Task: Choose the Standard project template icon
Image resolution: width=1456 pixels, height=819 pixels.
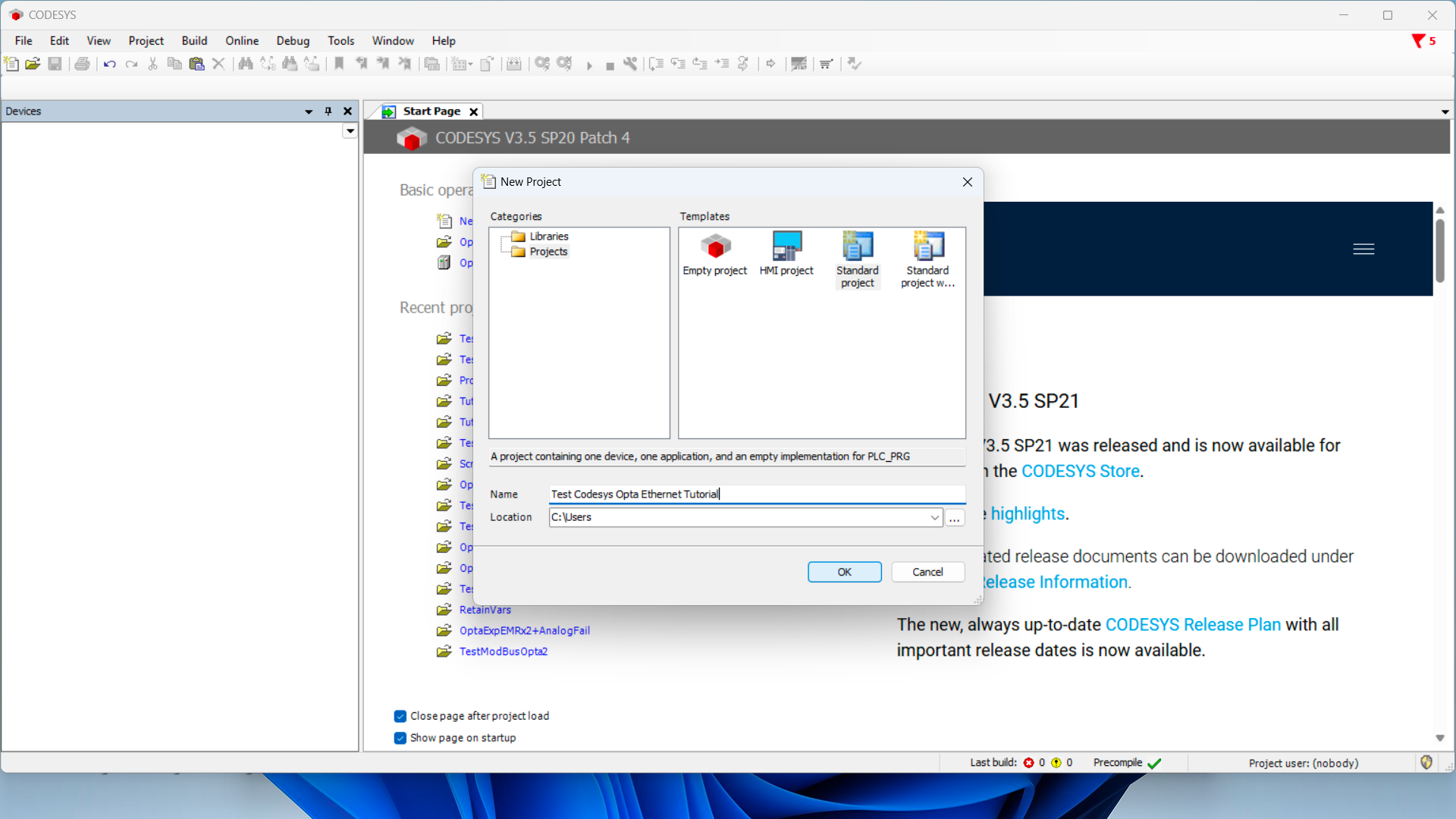Action: pyautogui.click(x=858, y=246)
